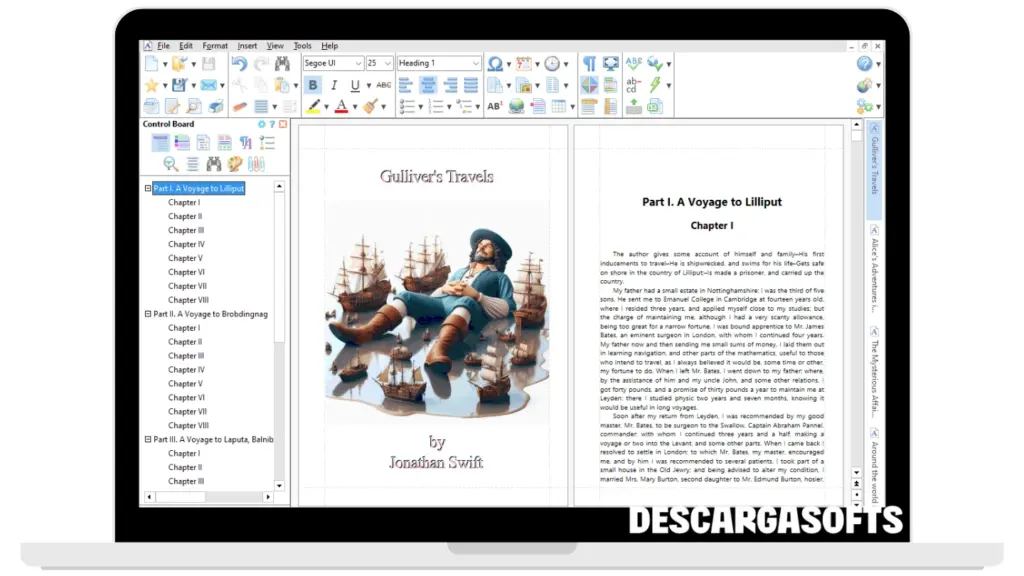Open the Segoe UI font dropdown
1024x576 pixels.
coord(358,63)
